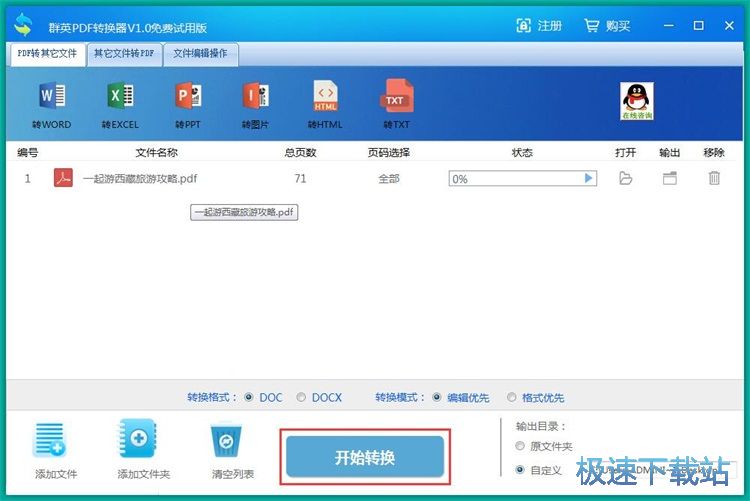Viewport: 750px width, 501px height.
Task: Click the 购买 shopping cart icon
Action: pyautogui.click(x=591, y=25)
